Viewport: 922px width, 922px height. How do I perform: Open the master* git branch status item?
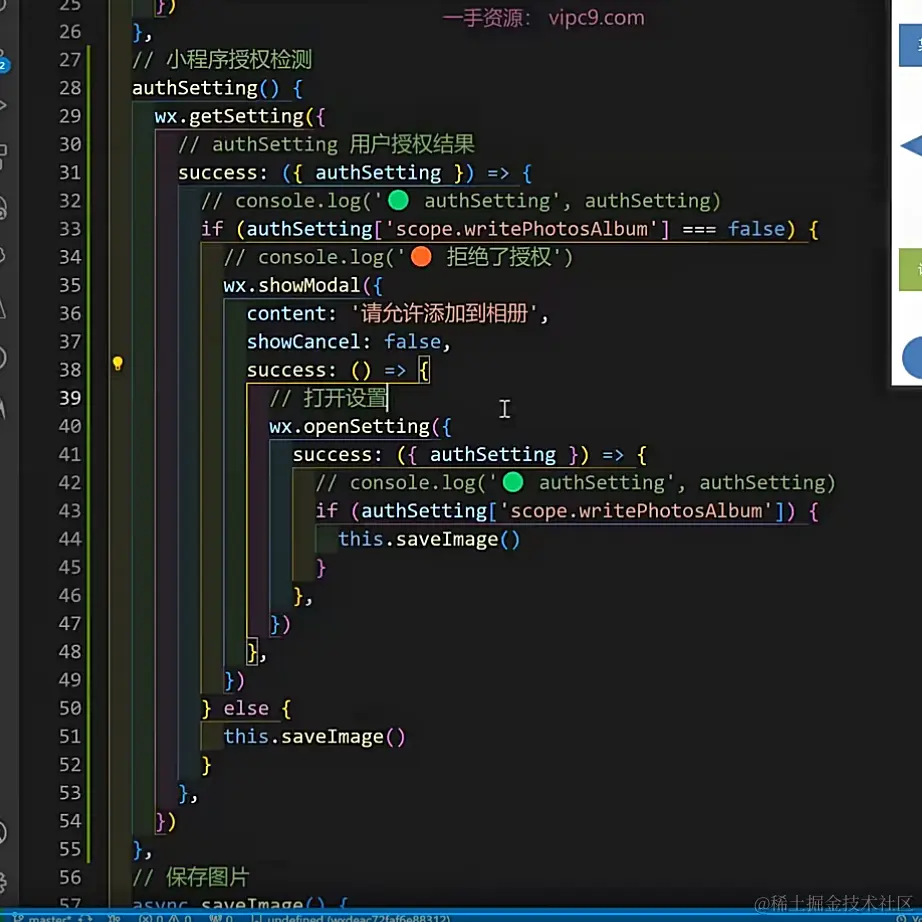click(42, 918)
